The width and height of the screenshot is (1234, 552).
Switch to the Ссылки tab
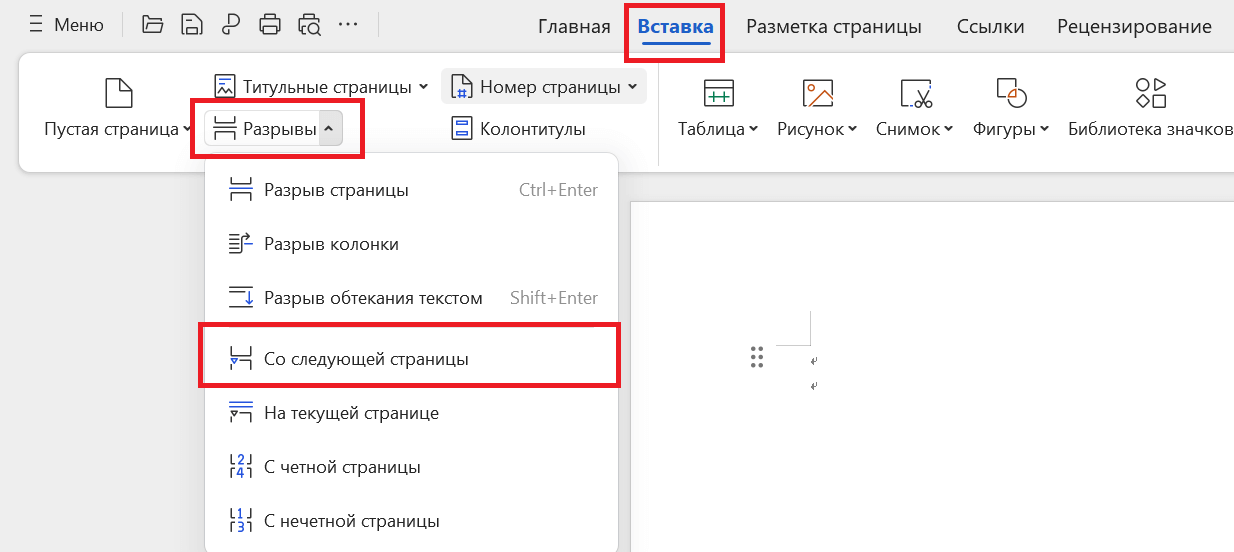[x=990, y=27]
